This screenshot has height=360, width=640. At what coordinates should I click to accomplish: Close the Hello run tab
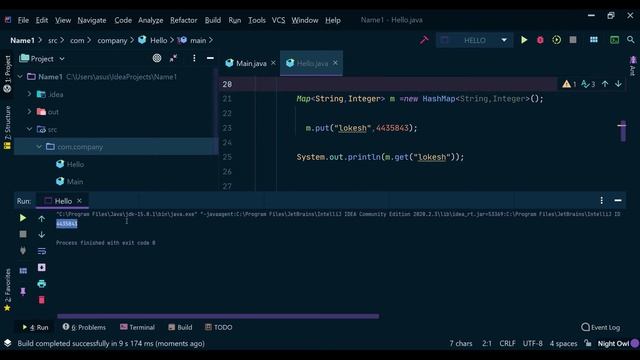tap(79, 201)
